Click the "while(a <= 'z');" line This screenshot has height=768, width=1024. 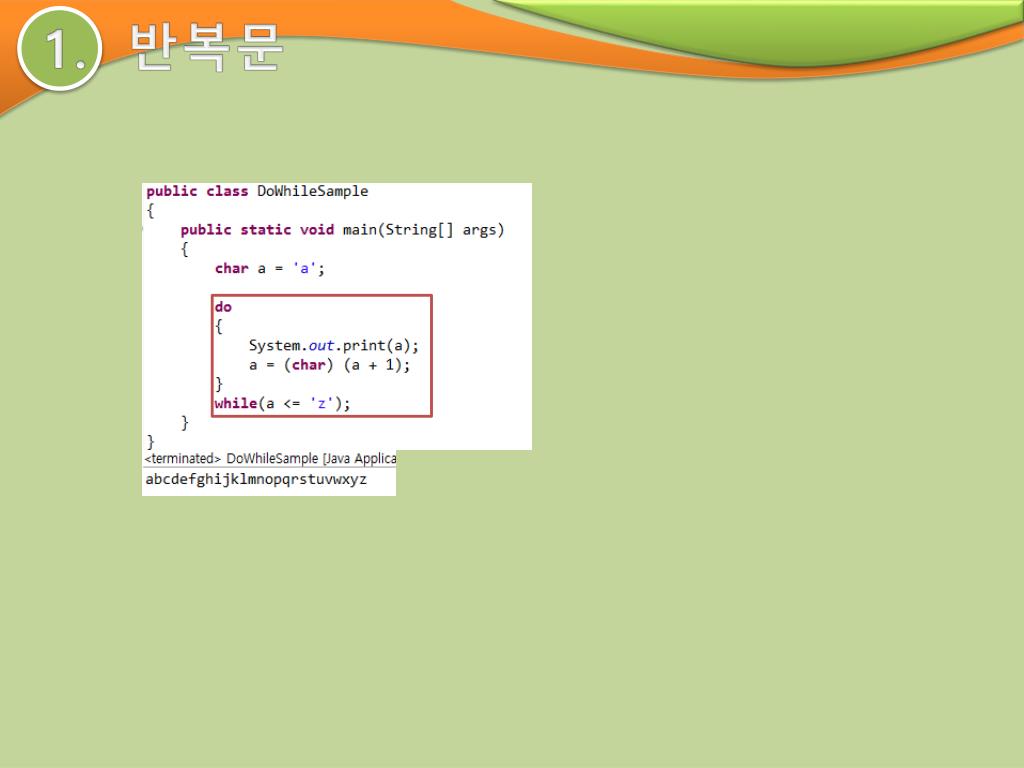click(282, 404)
